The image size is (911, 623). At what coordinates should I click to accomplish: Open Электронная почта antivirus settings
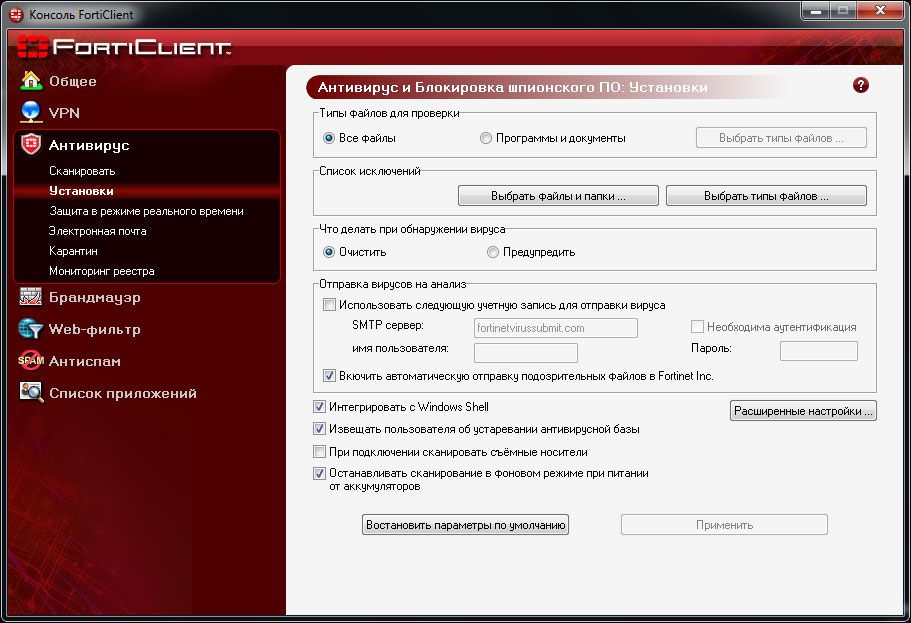98,231
